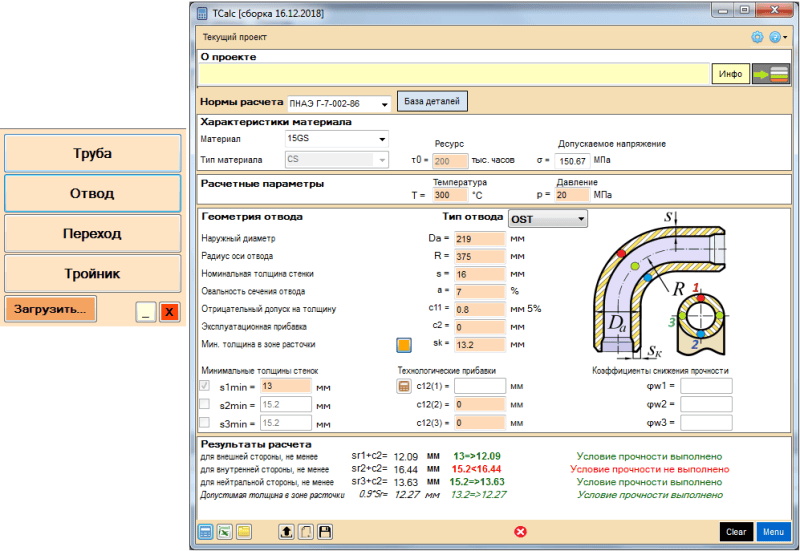
Task: Click the calculator icon next to c12(1)
Action: click(404, 386)
